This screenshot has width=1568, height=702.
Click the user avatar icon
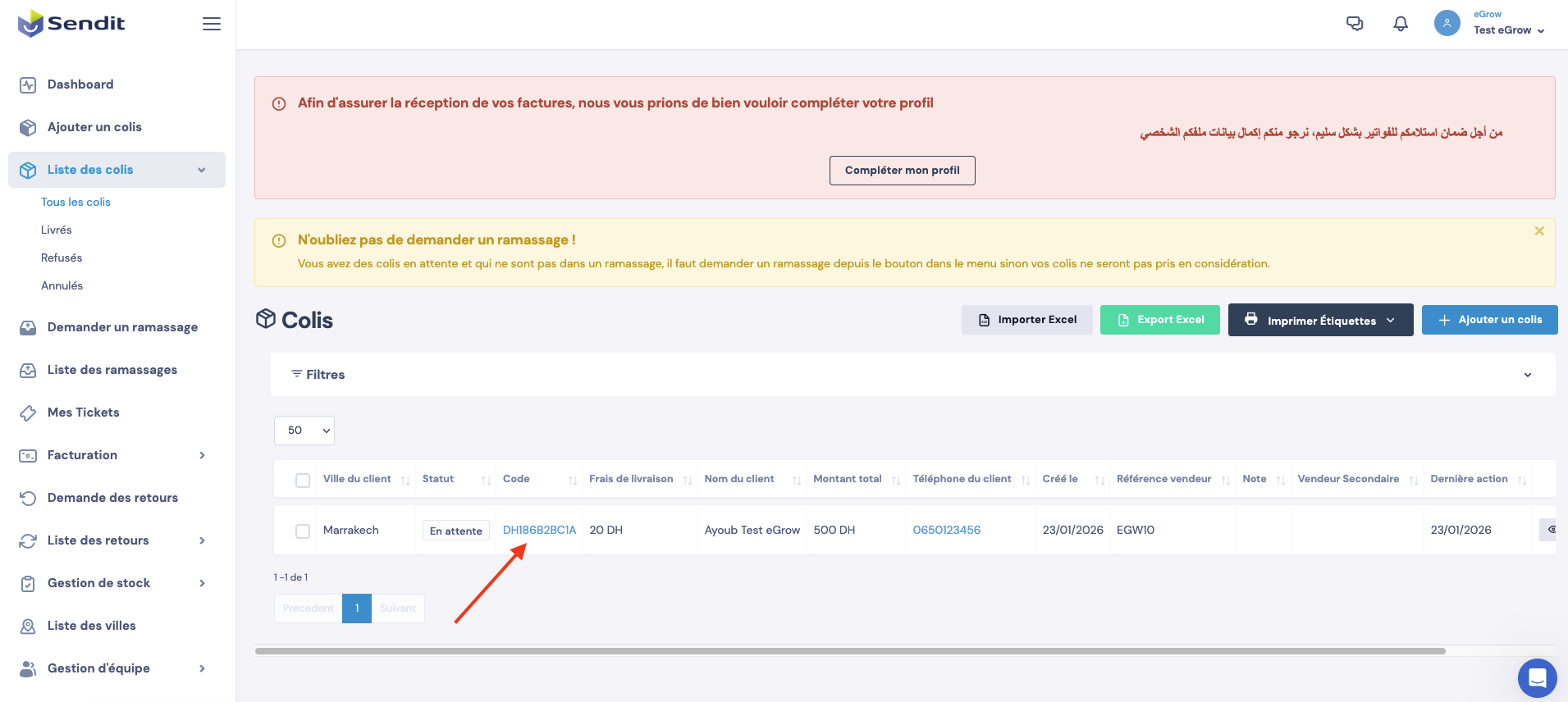1447,23
